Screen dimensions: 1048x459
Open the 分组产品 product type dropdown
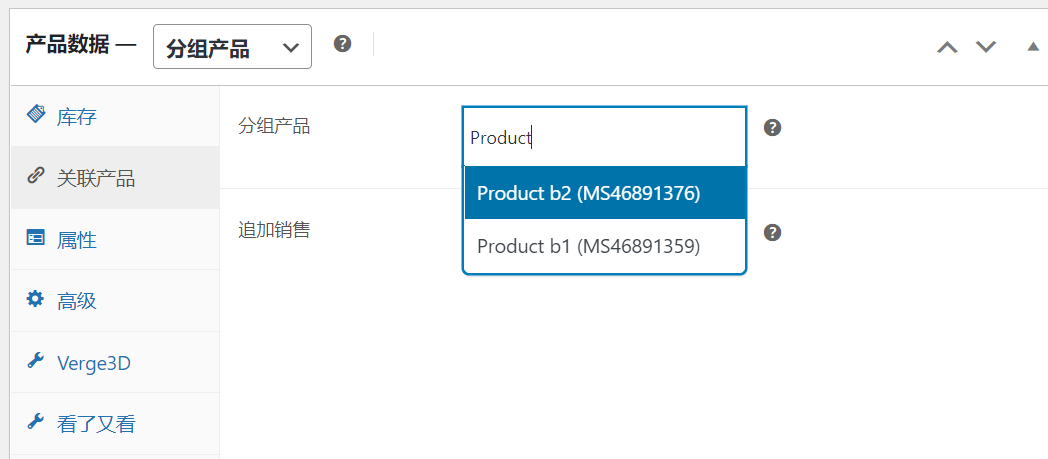[x=233, y=47]
